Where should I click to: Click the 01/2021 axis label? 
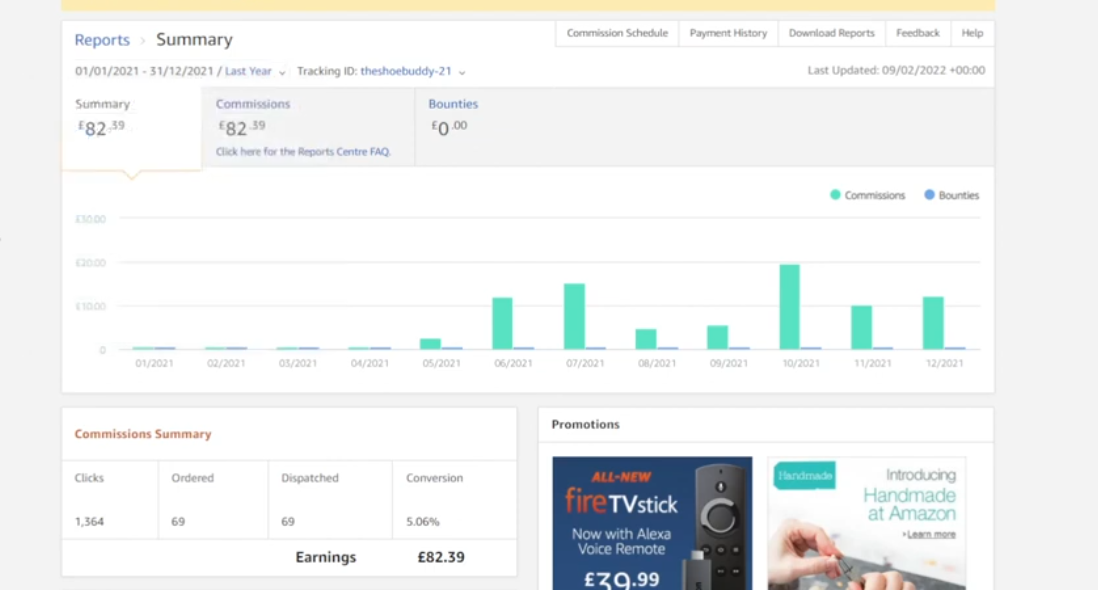pyautogui.click(x=154, y=363)
